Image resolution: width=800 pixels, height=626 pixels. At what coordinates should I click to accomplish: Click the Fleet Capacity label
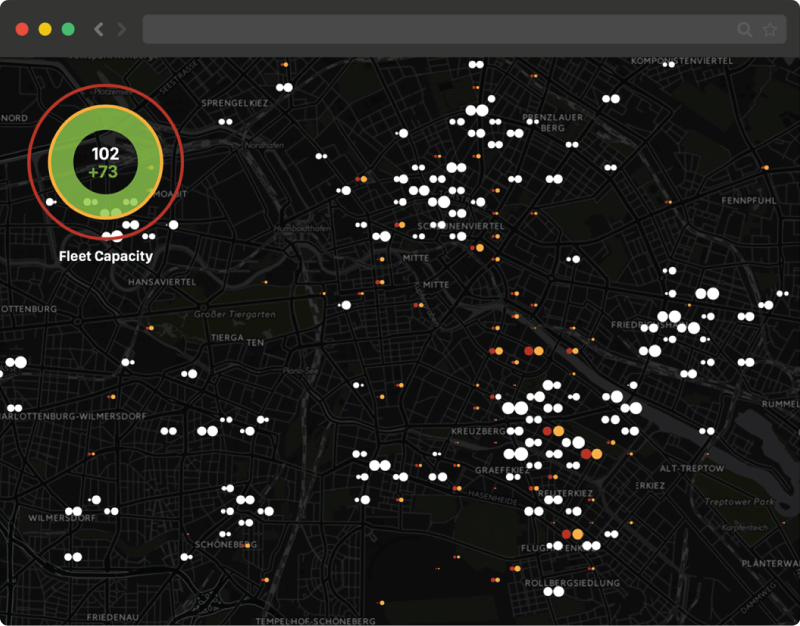tap(105, 256)
